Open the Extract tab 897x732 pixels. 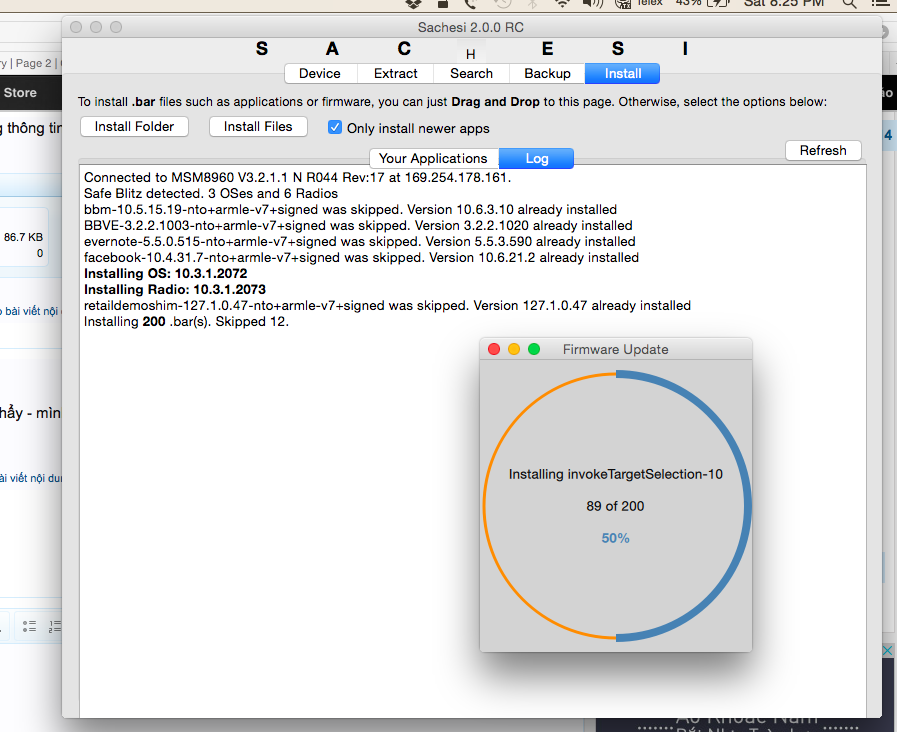coord(396,73)
